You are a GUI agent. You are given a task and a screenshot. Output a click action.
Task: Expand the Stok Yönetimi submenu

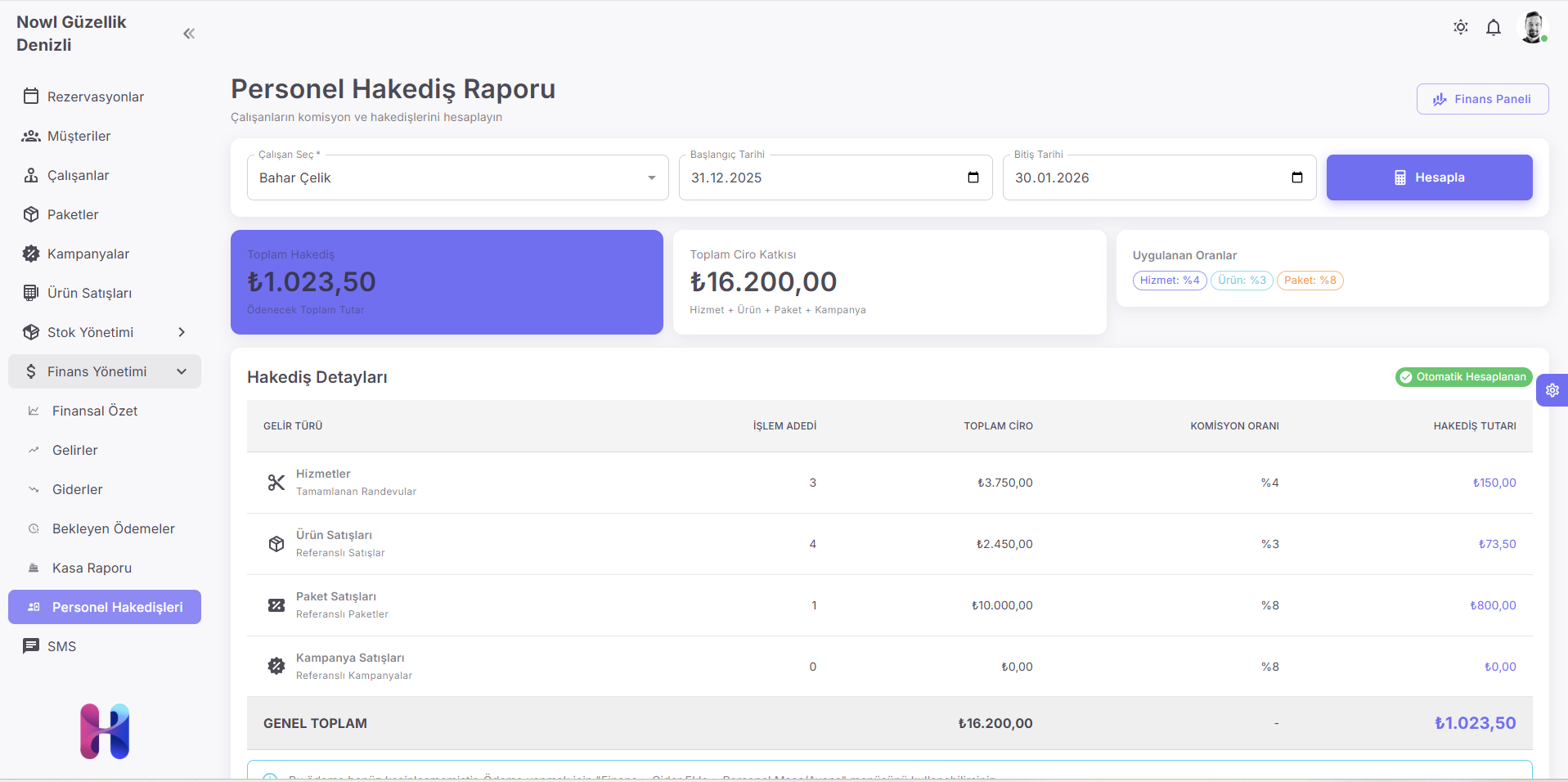click(182, 332)
